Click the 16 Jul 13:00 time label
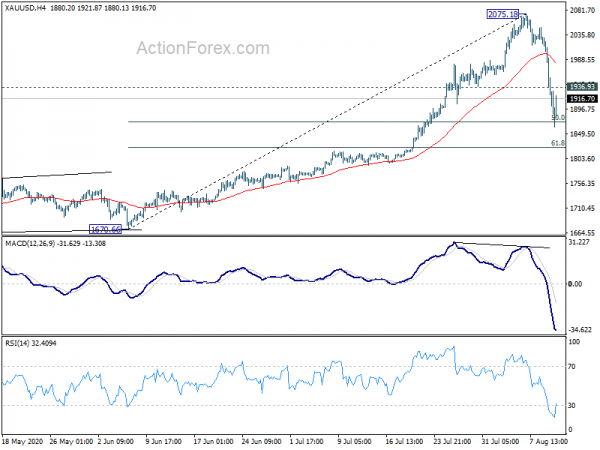The height and width of the screenshot is (450, 600). click(x=404, y=441)
